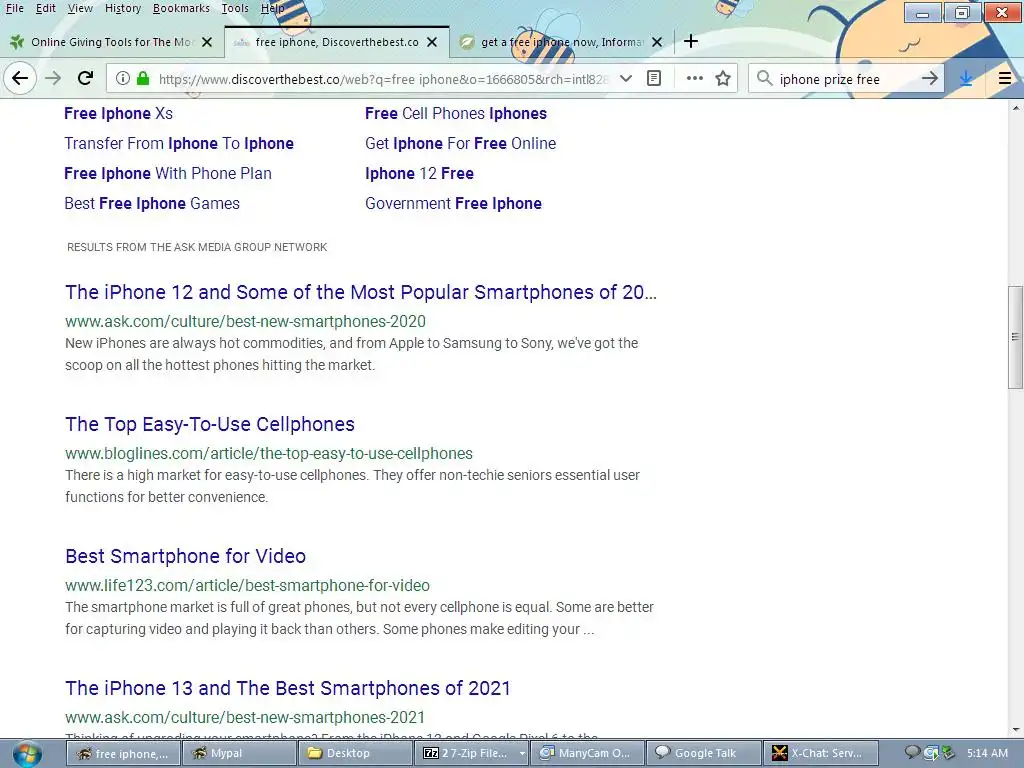
Task: Open ask.com best-new-smartphones-2021 URL
Action: click(245, 717)
